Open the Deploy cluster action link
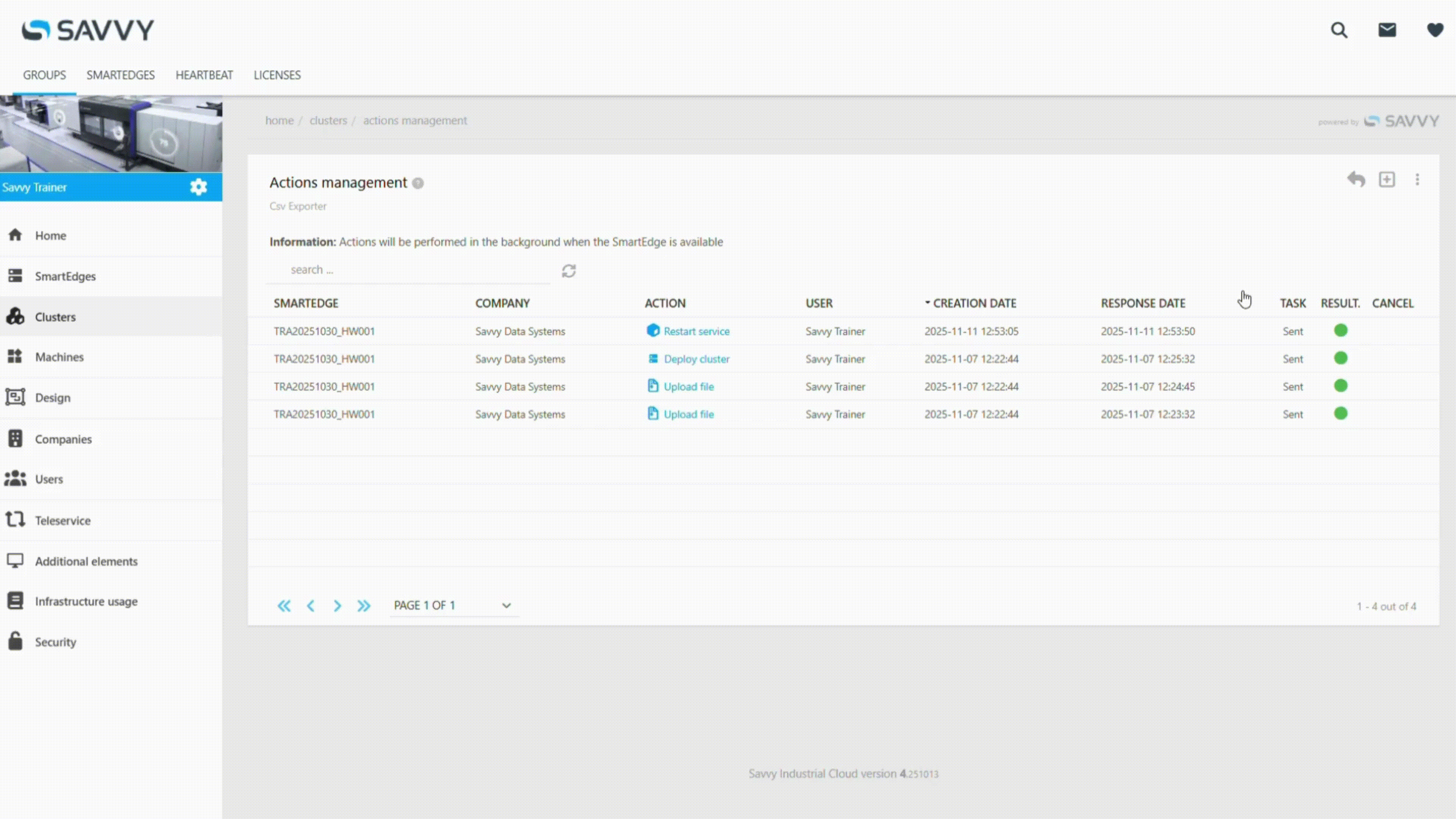The image size is (1456, 819). click(x=696, y=359)
